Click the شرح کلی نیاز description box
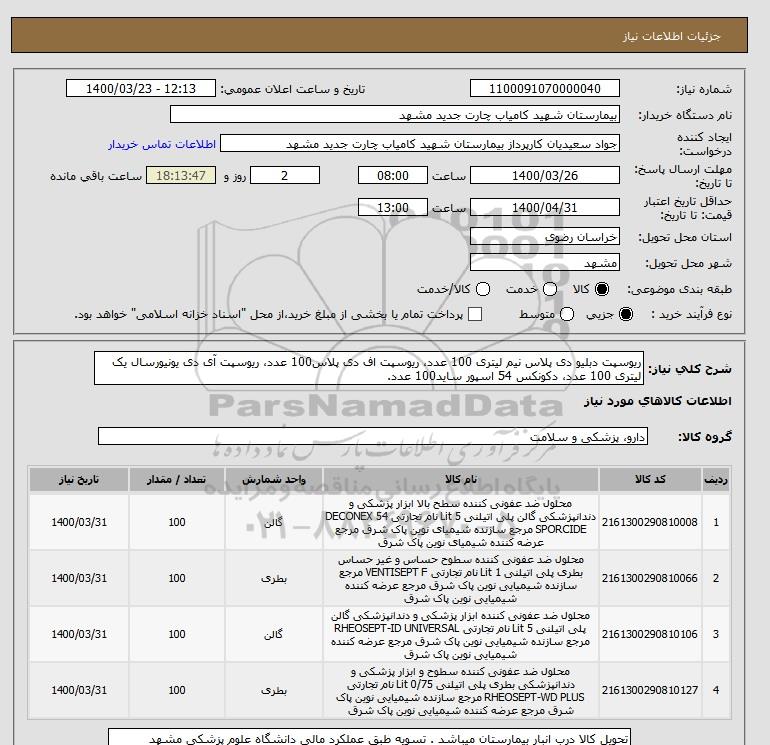The width and height of the screenshot is (770, 745). pyautogui.click(x=369, y=369)
